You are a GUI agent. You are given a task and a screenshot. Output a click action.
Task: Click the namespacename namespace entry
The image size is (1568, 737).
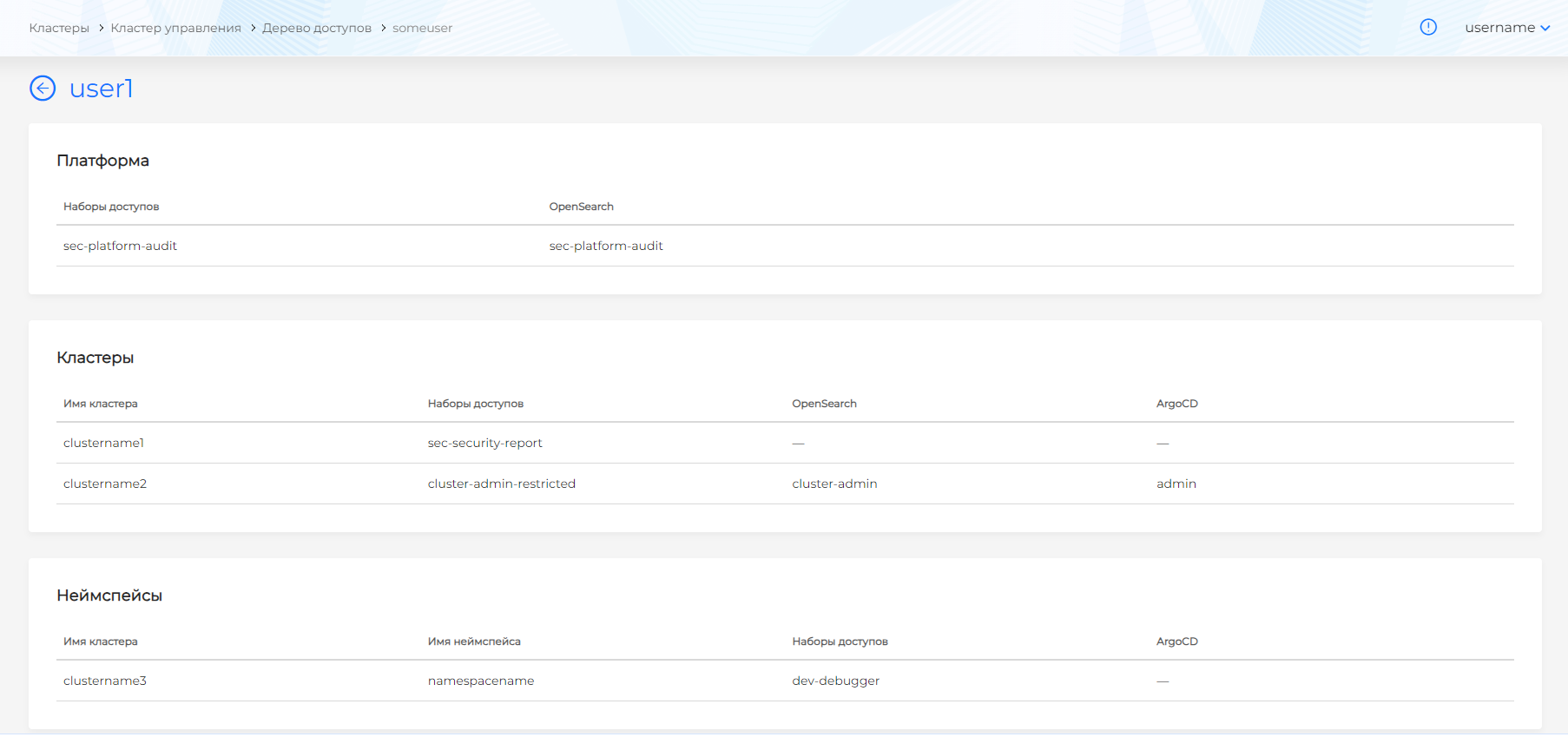(481, 681)
